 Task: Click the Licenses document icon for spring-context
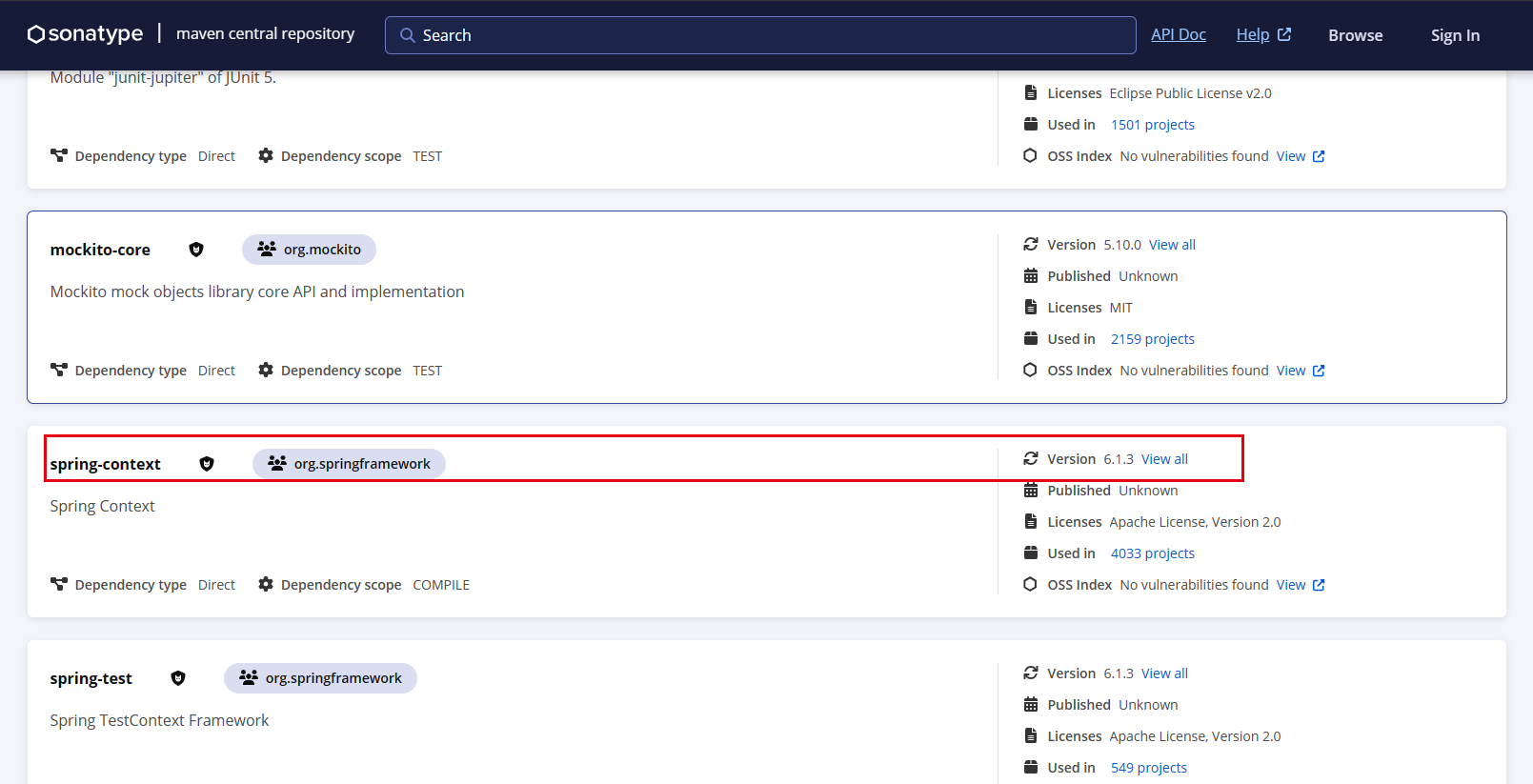pos(1031,521)
